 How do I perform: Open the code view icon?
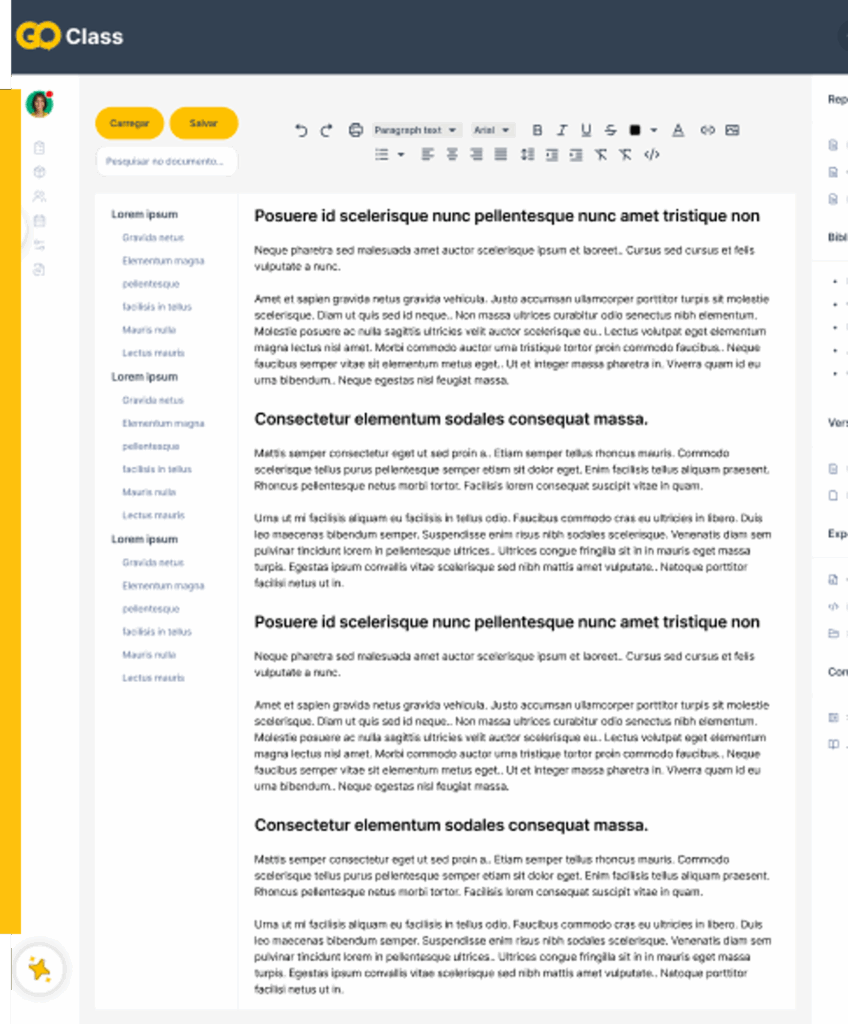651,154
